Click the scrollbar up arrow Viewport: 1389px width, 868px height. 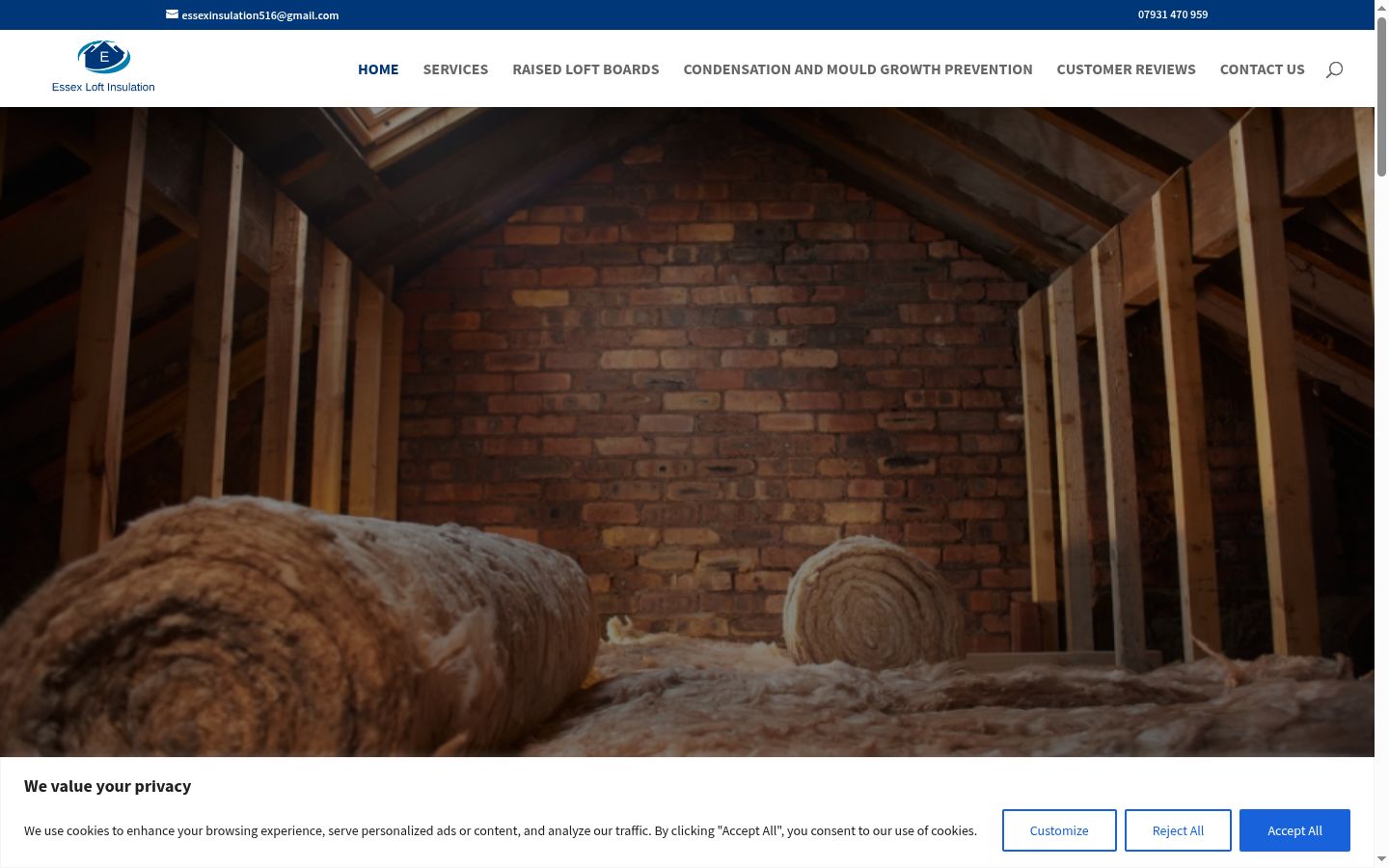(1381, 7)
